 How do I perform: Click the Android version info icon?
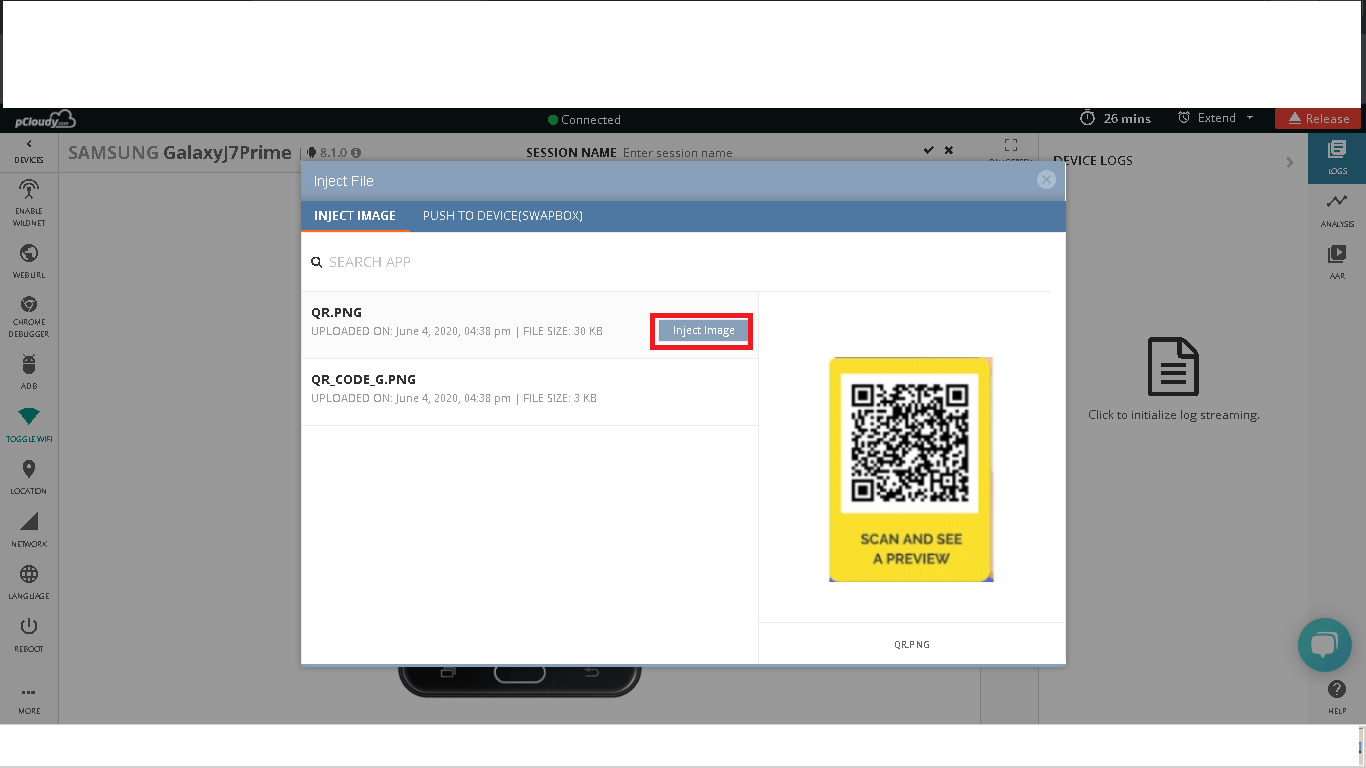point(356,153)
